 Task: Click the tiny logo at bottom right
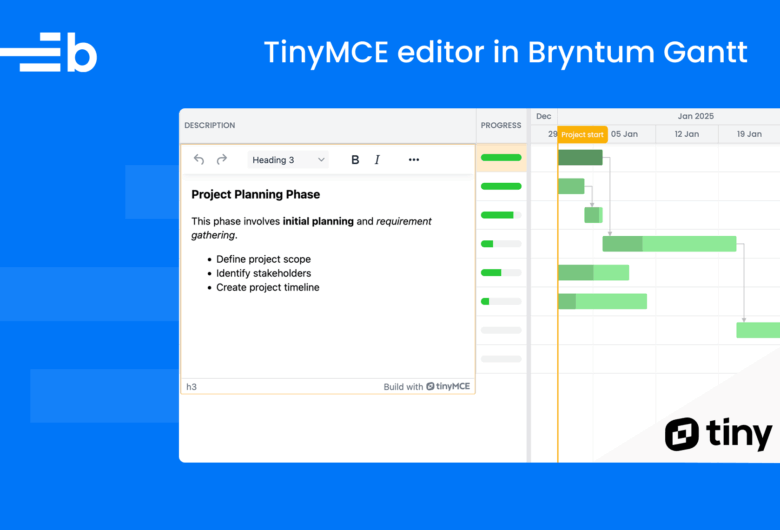coord(718,434)
